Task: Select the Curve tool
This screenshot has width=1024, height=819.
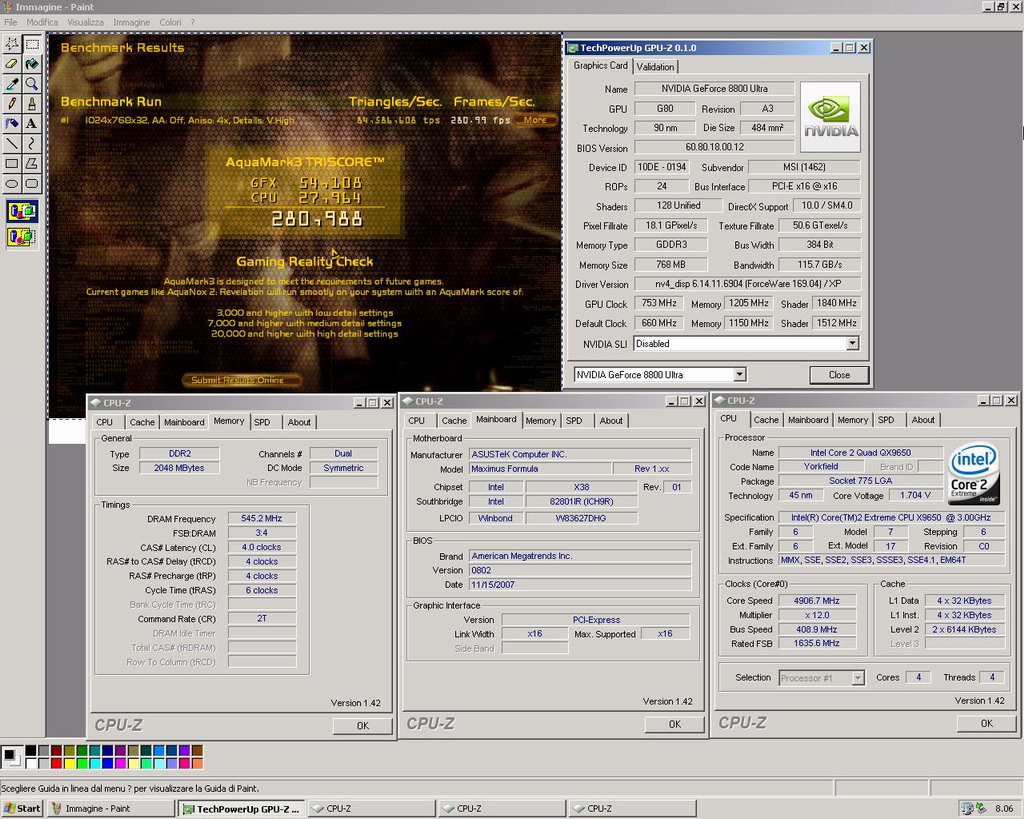Action: click(32, 144)
